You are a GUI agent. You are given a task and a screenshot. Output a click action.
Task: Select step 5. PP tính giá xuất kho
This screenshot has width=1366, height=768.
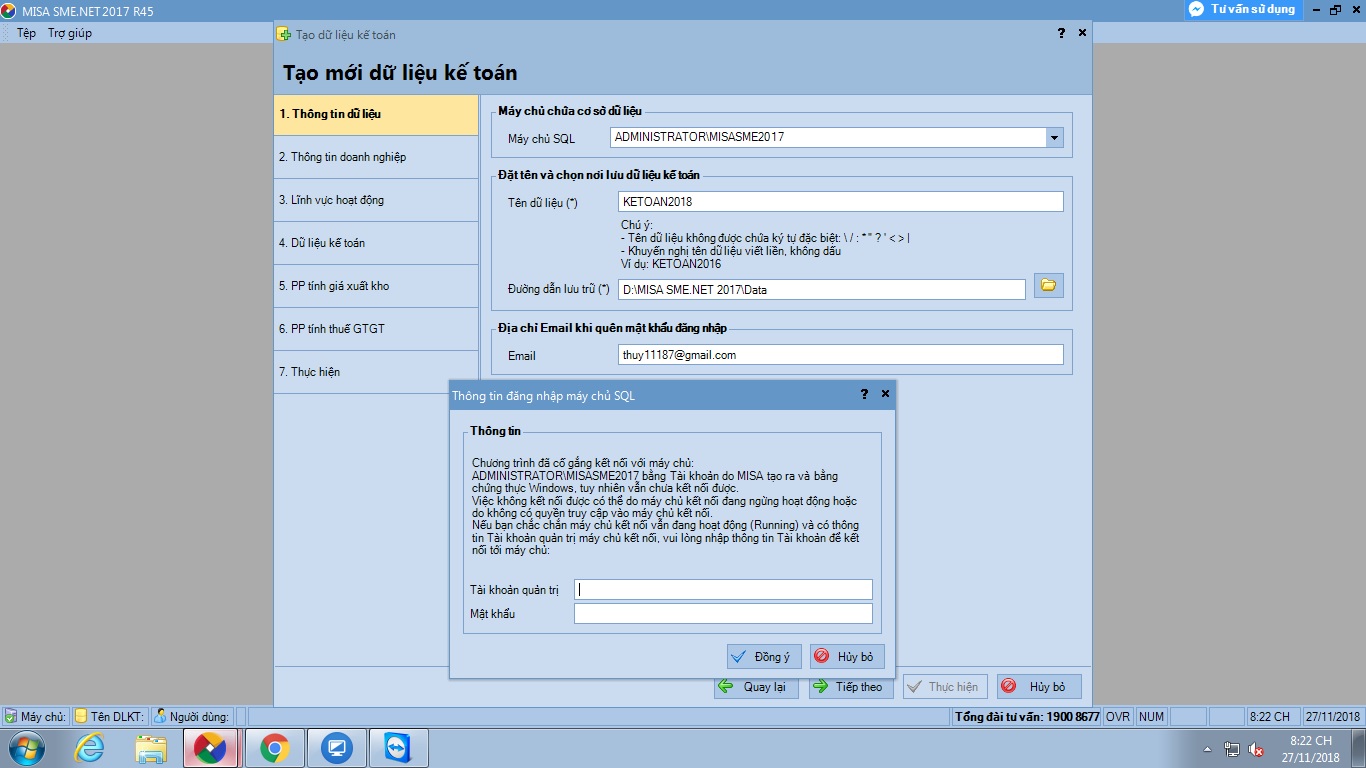pos(376,286)
